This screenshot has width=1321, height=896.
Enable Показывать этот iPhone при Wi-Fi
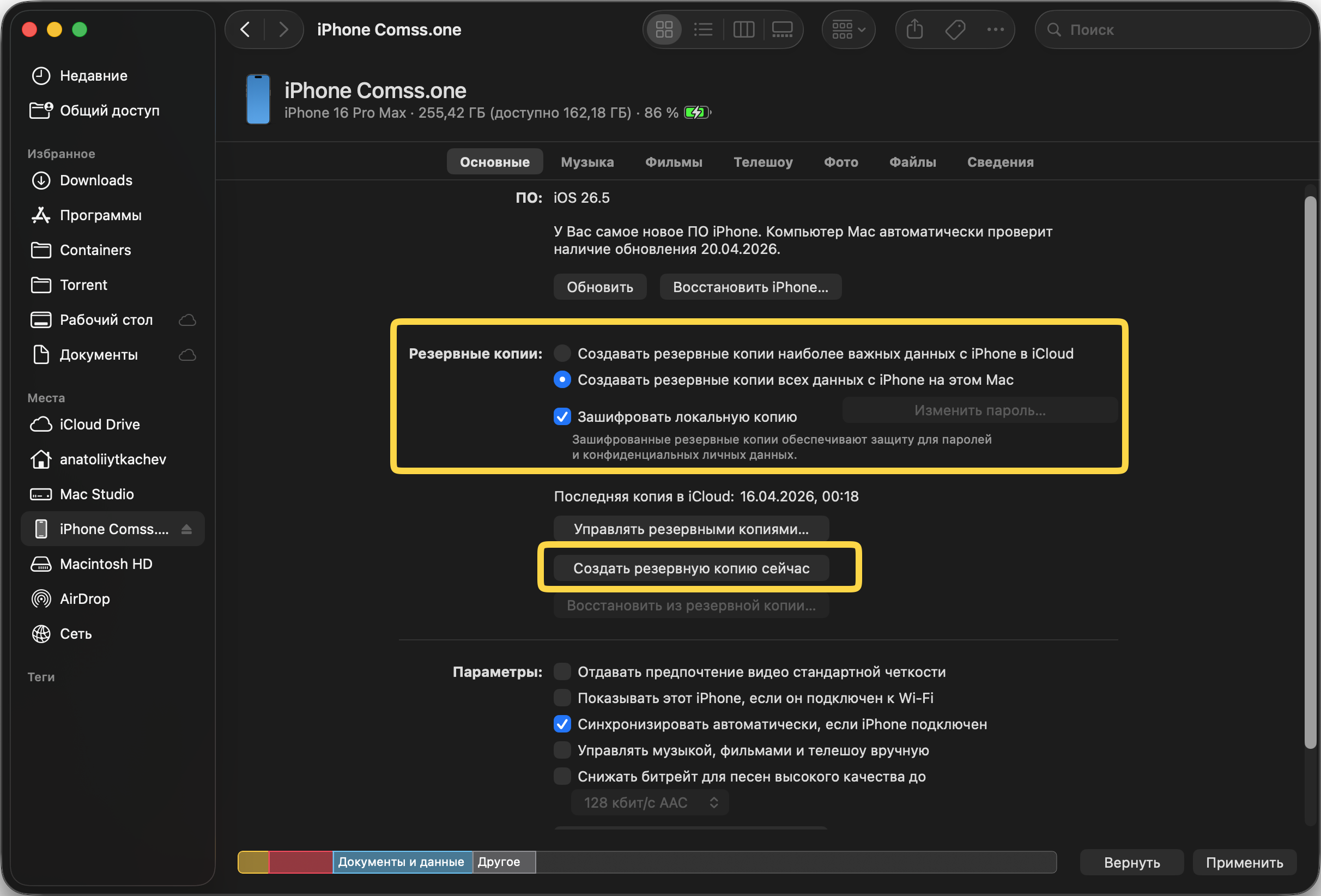[x=562, y=698]
